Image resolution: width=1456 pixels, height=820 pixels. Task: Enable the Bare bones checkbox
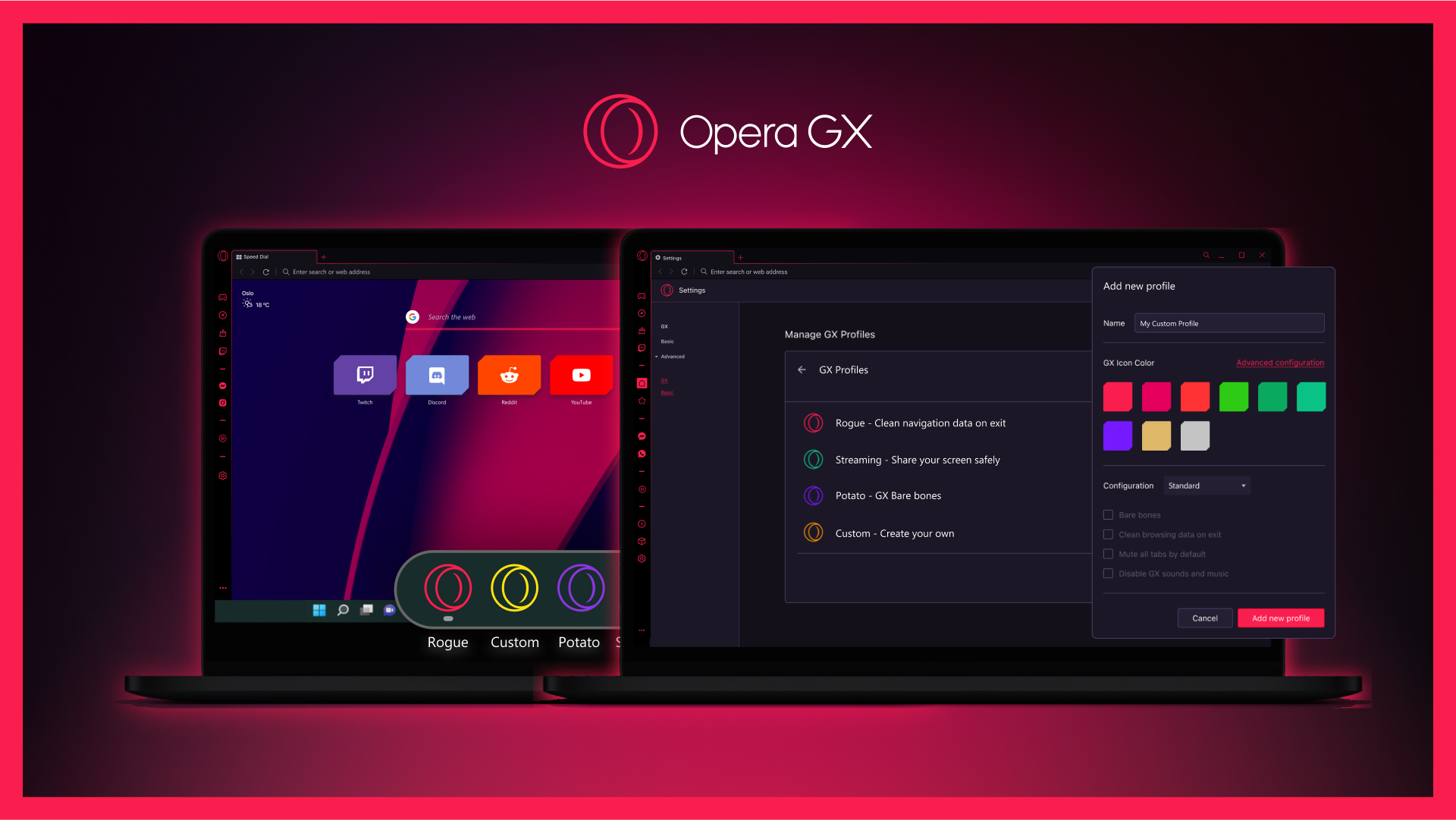1108,515
